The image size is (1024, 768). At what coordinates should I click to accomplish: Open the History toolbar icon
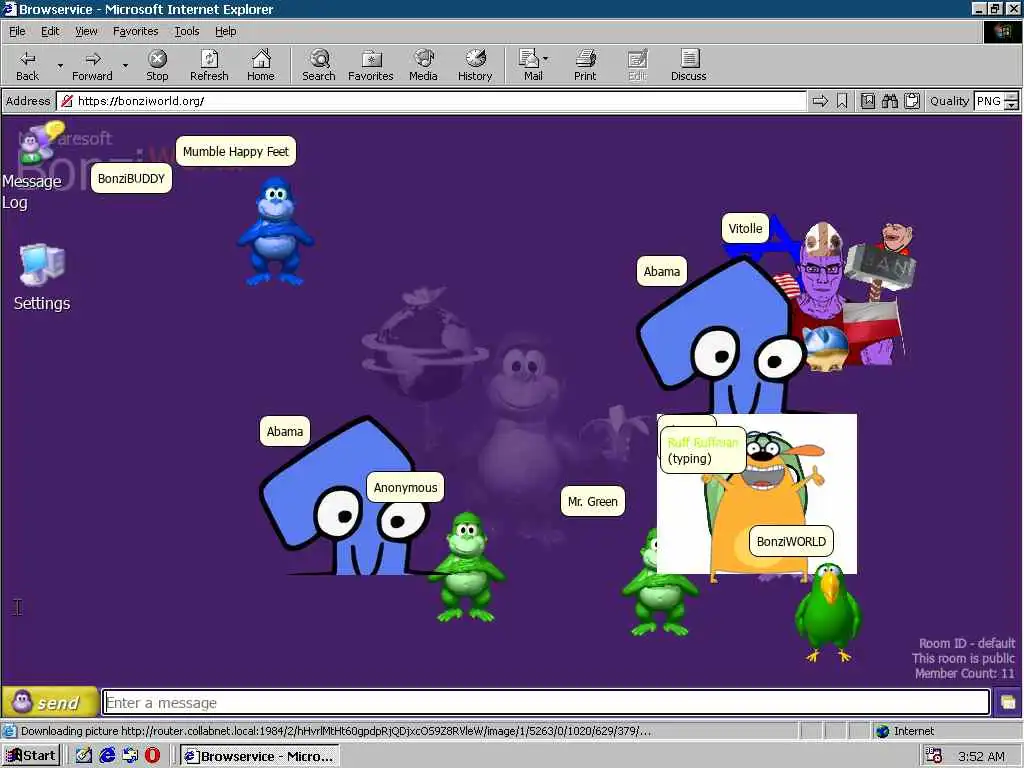tap(475, 65)
